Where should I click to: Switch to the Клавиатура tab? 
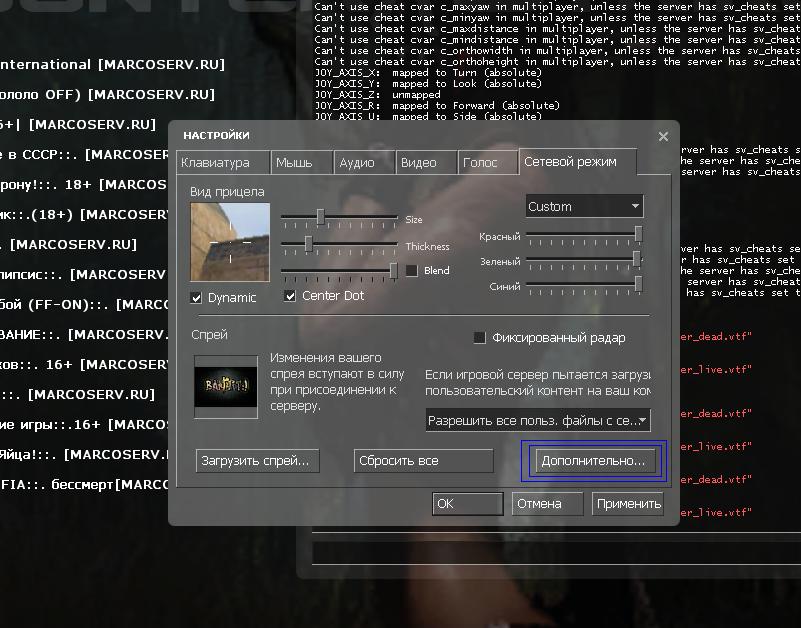pos(215,163)
